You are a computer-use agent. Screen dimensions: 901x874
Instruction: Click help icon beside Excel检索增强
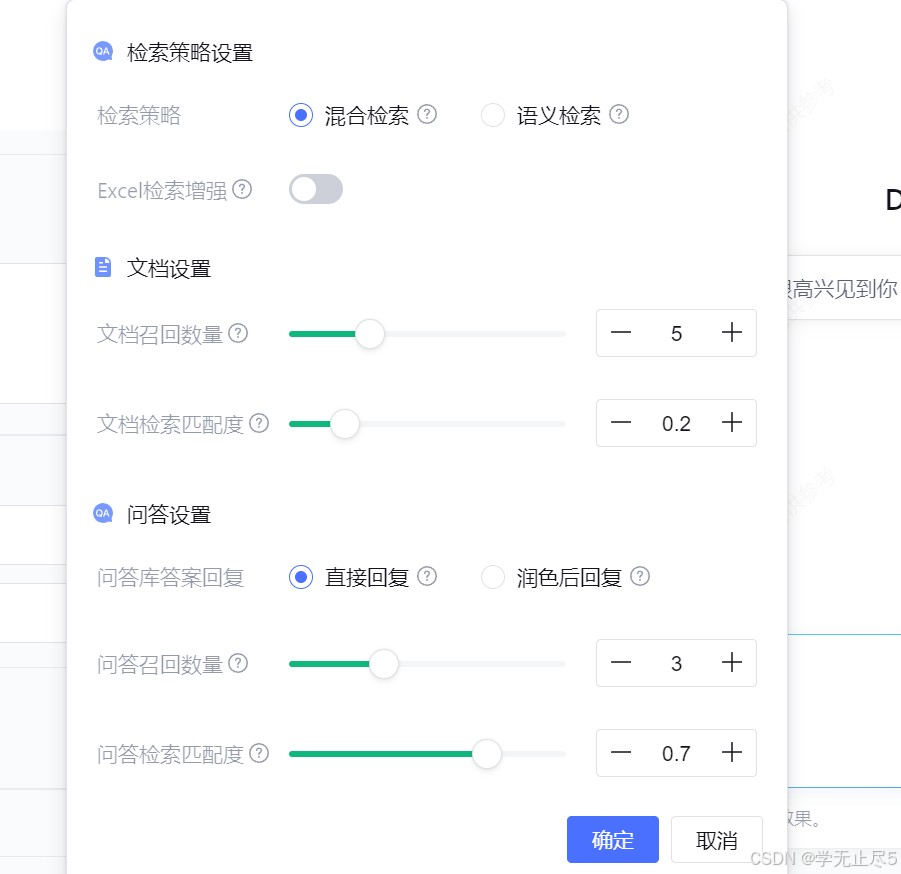[x=242, y=189]
